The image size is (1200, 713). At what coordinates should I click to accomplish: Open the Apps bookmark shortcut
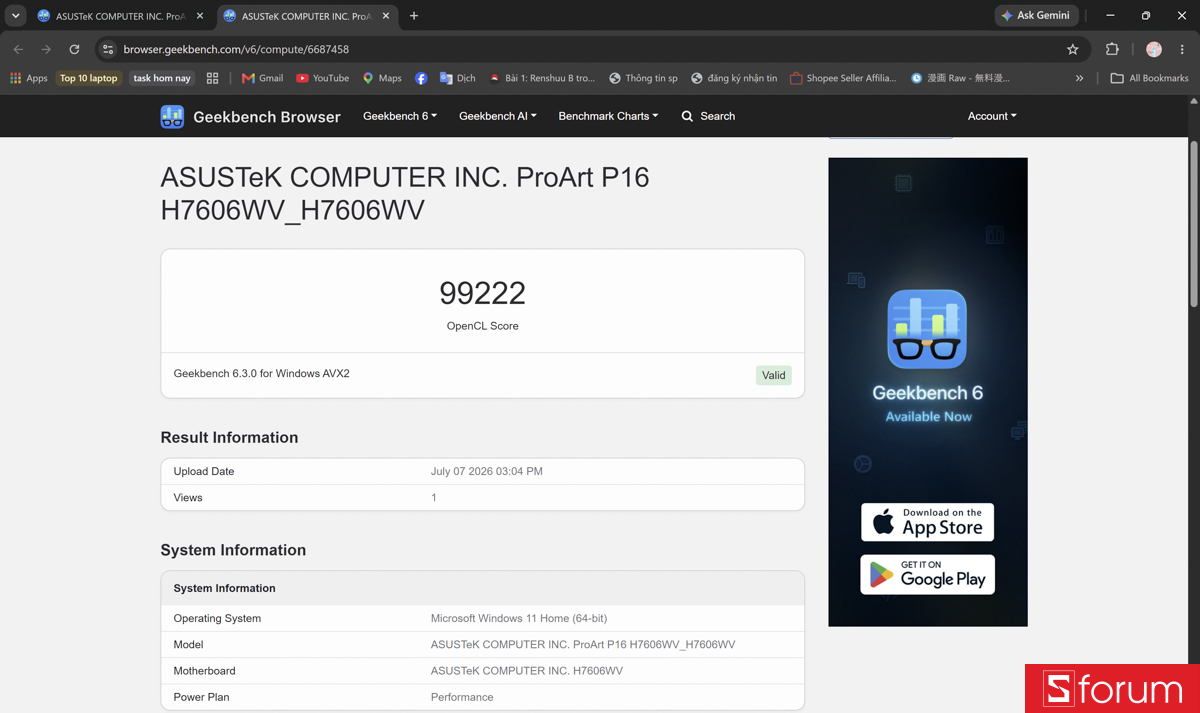click(x=29, y=78)
